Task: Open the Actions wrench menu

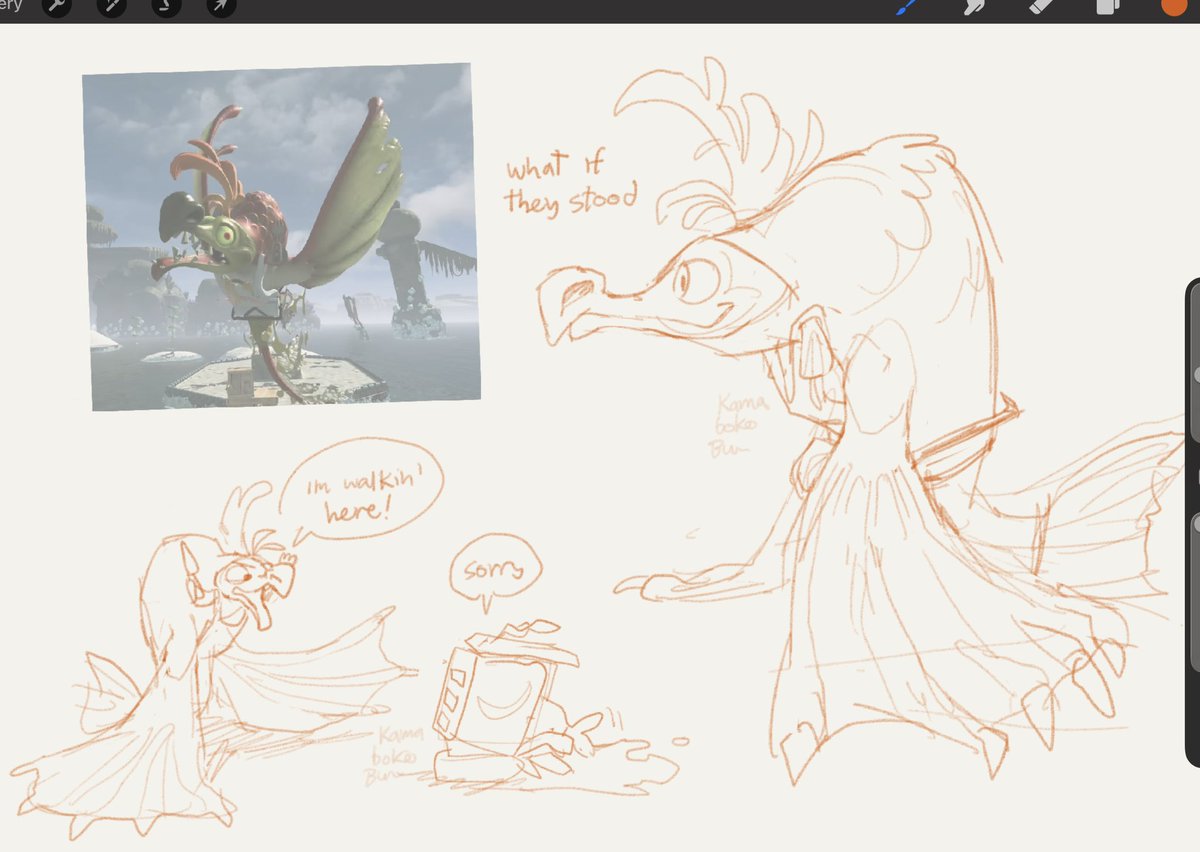Action: click(x=57, y=6)
